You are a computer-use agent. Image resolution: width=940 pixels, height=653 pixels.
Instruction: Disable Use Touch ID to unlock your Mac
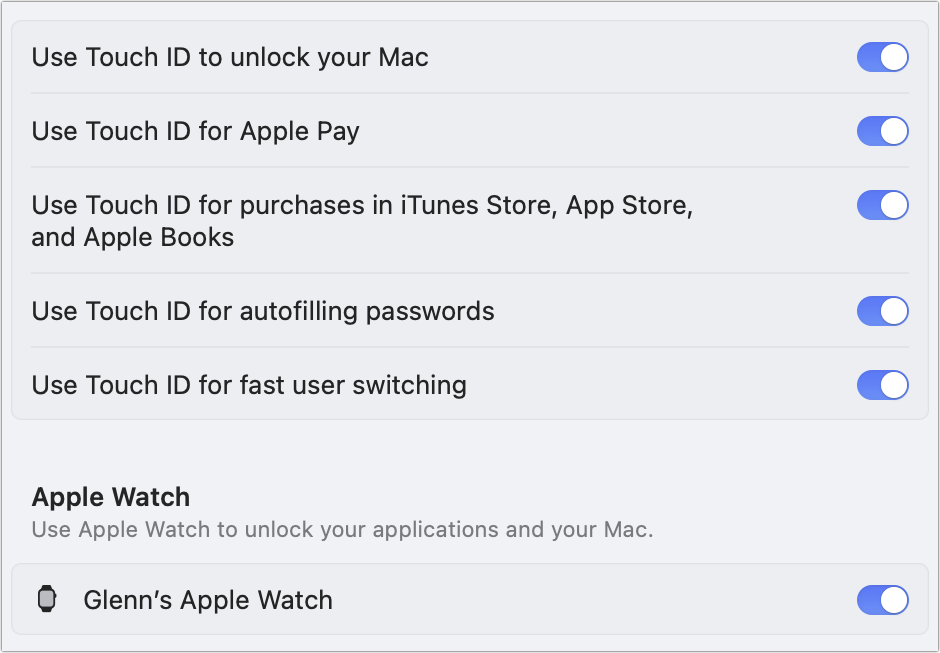pos(882,57)
